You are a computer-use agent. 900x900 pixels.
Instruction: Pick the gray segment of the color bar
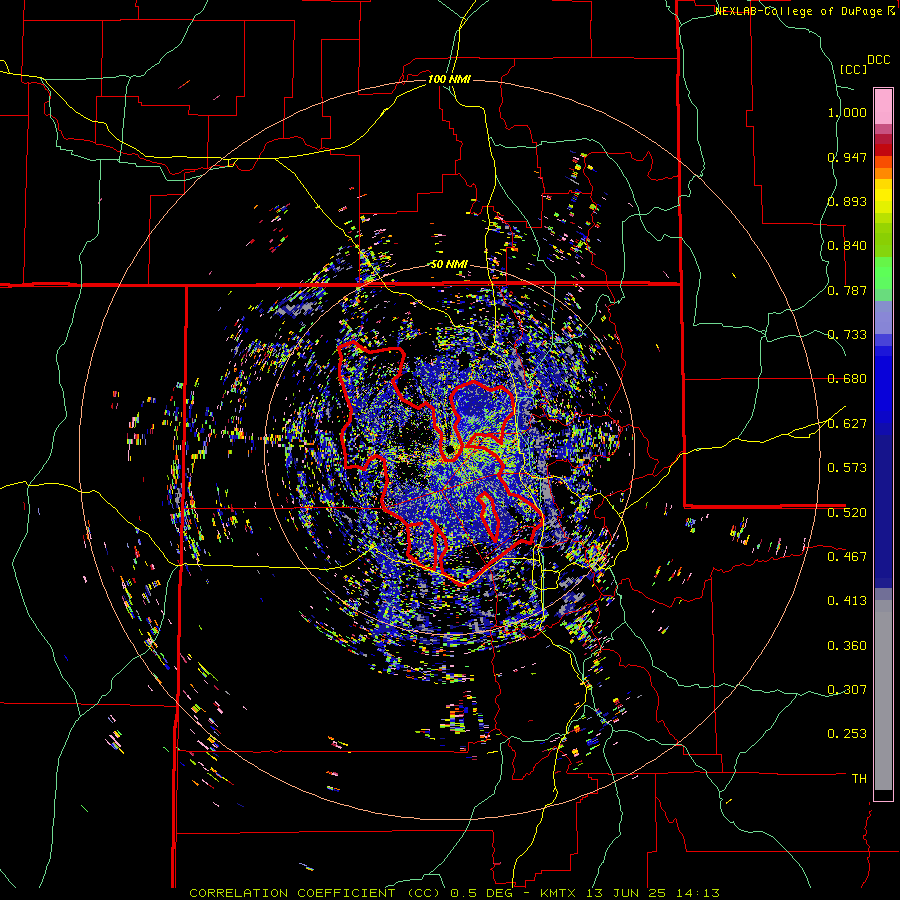click(x=883, y=695)
